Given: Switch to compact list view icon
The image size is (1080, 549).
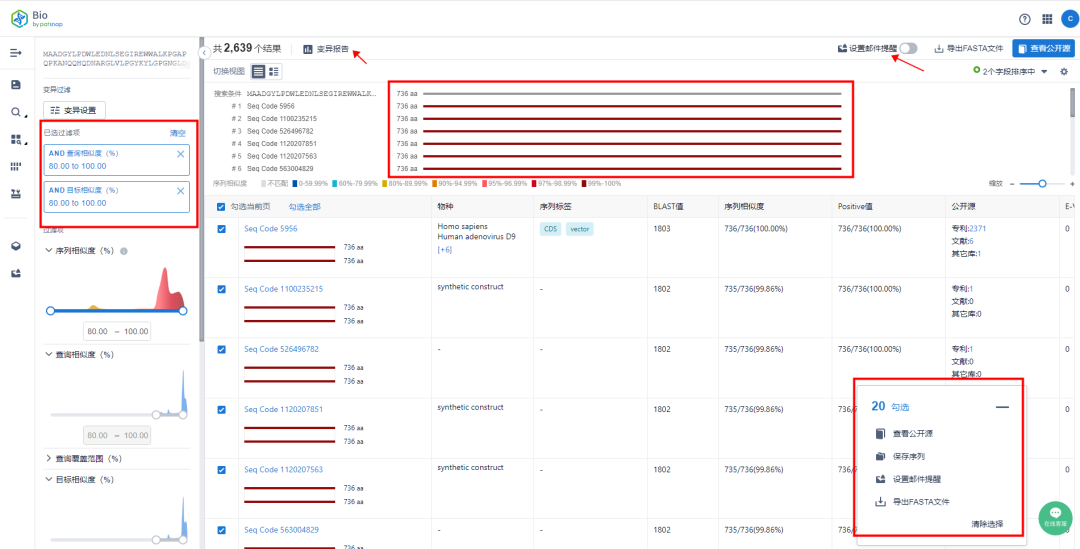Looking at the screenshot, I should (258, 71).
